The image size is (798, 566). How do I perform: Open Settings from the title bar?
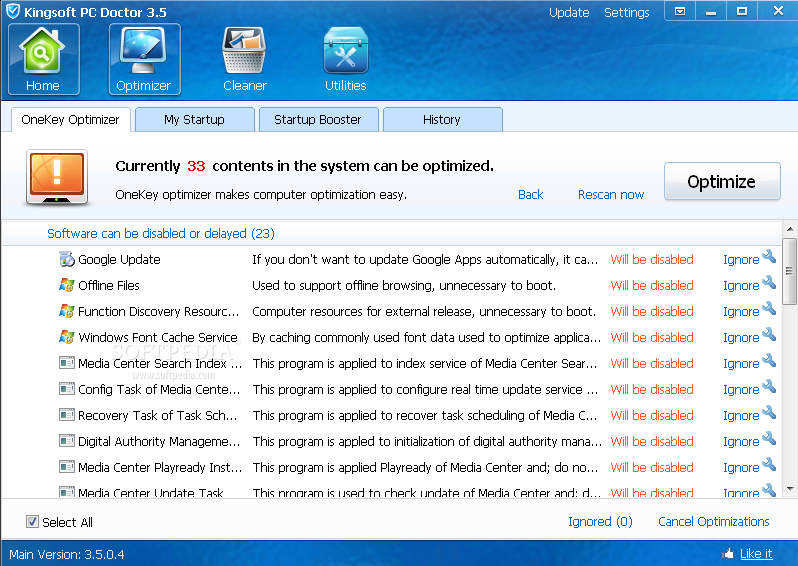[x=626, y=12]
